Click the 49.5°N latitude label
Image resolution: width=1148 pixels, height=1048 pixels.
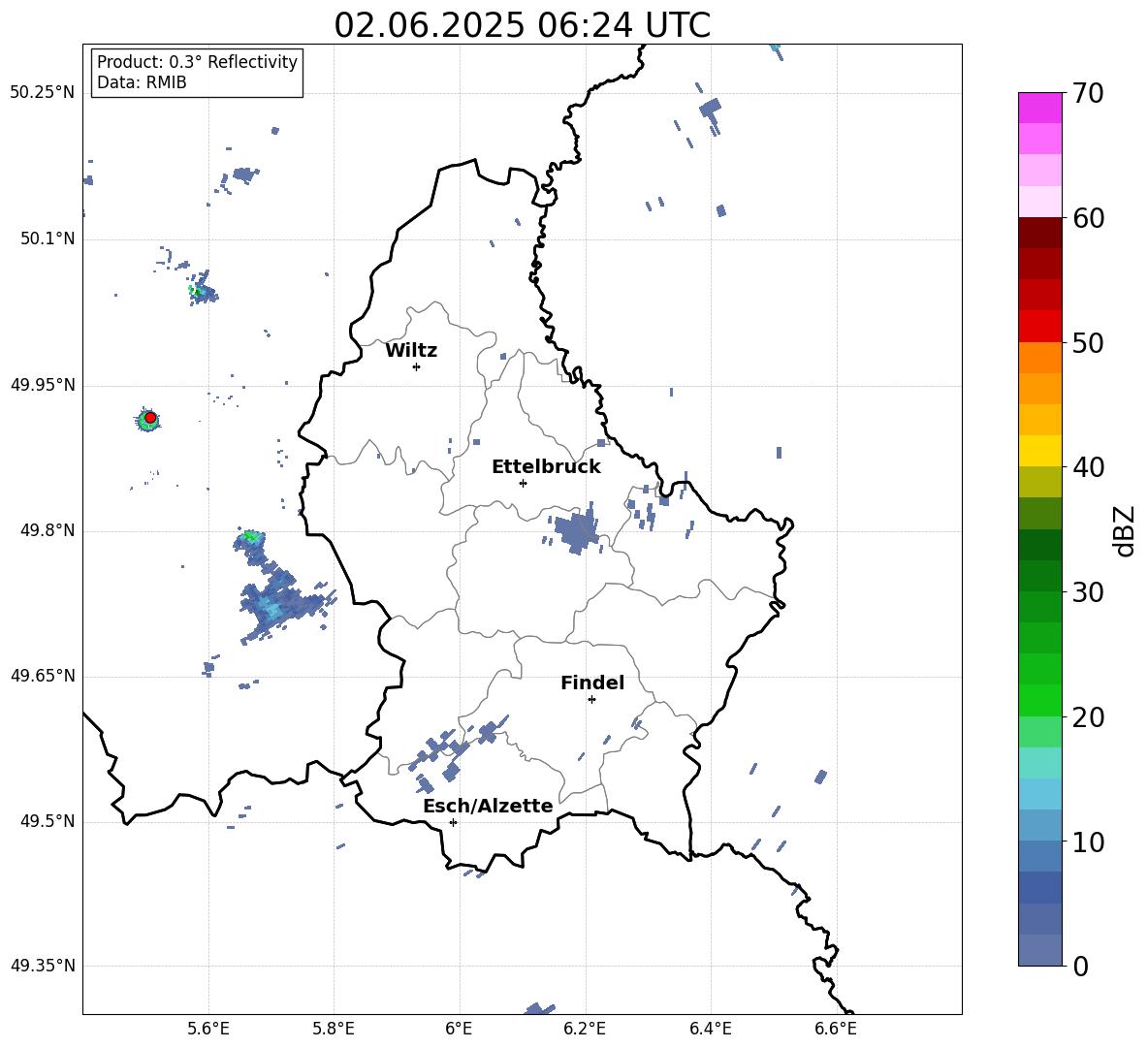click(48, 821)
